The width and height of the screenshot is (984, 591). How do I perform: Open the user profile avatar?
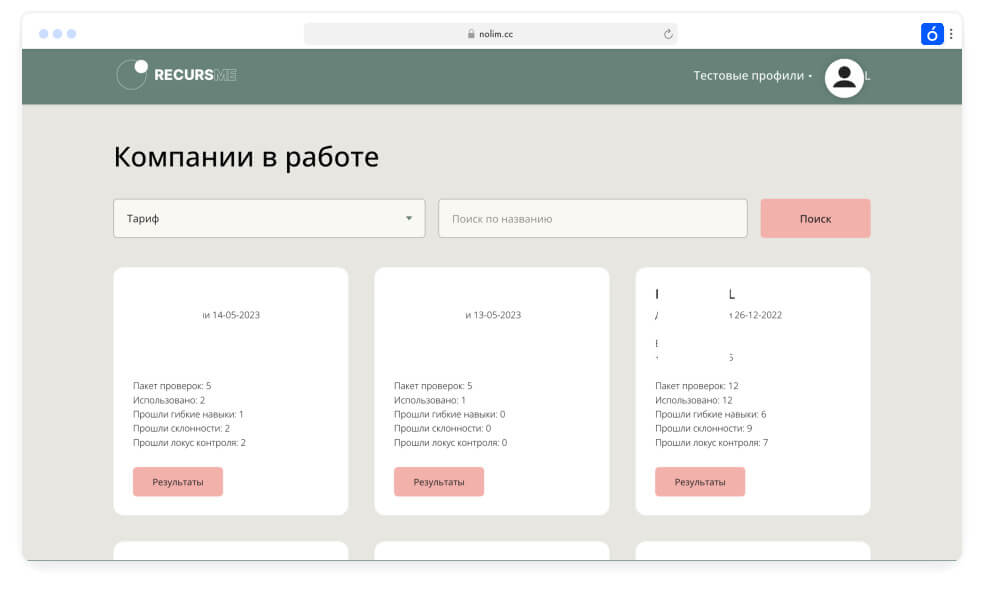844,78
